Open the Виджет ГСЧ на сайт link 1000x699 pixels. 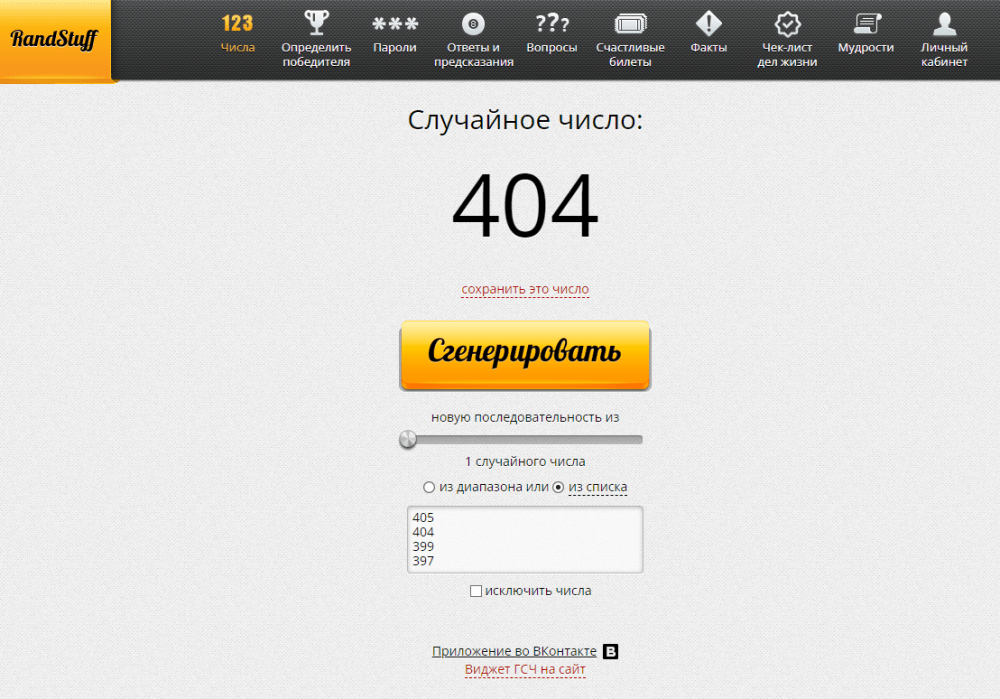525,670
